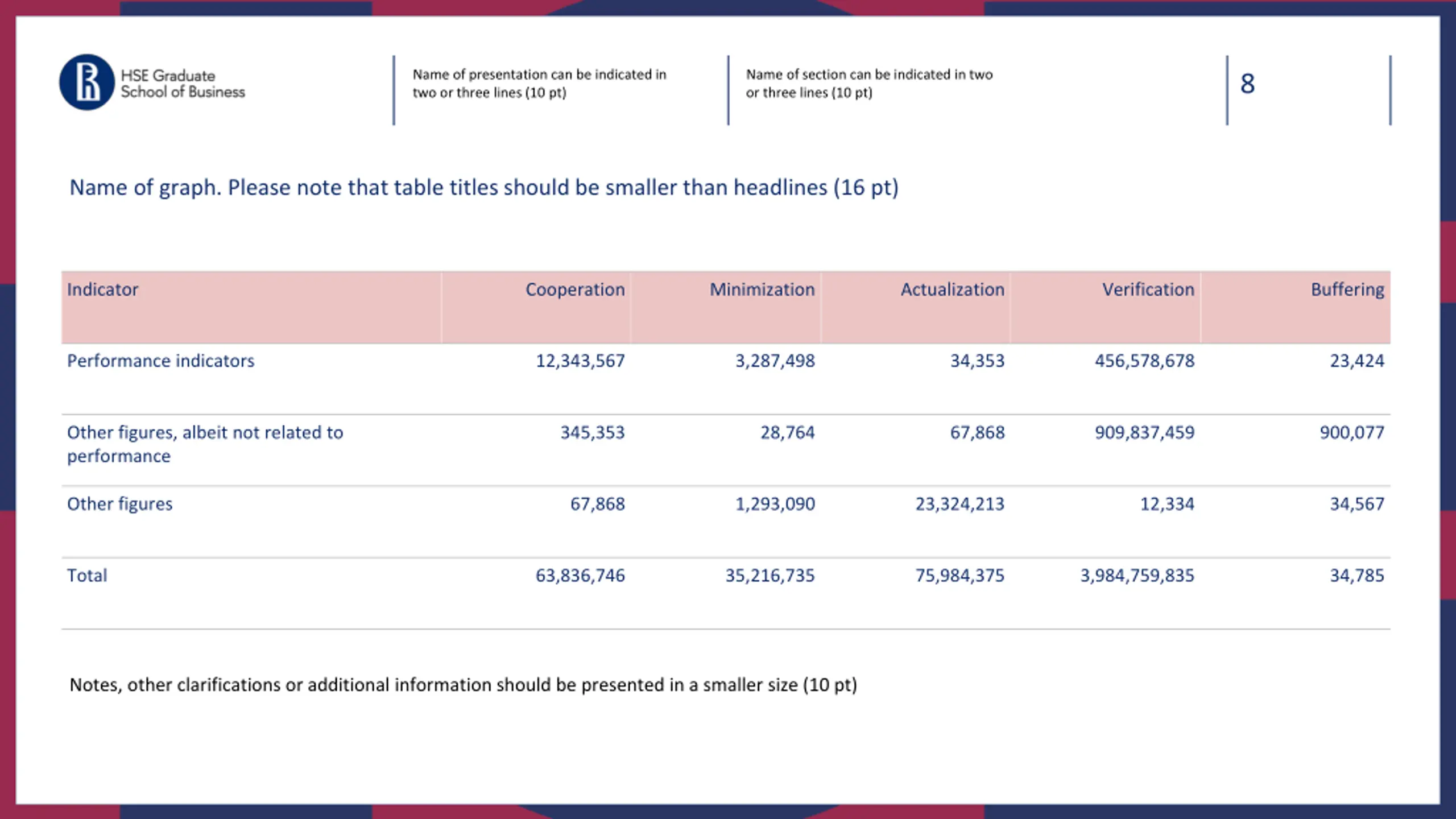Click cell value 3,287,498
1456x819 pixels.
pyautogui.click(x=775, y=361)
